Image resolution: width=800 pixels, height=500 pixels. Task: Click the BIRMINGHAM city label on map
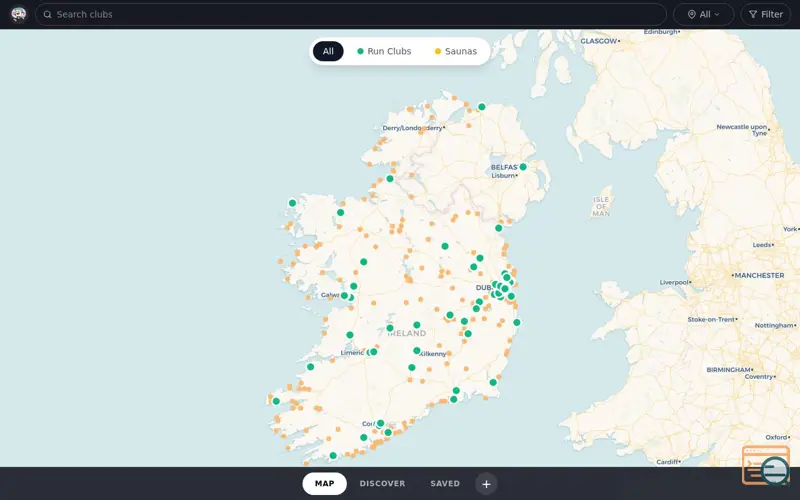pos(728,369)
